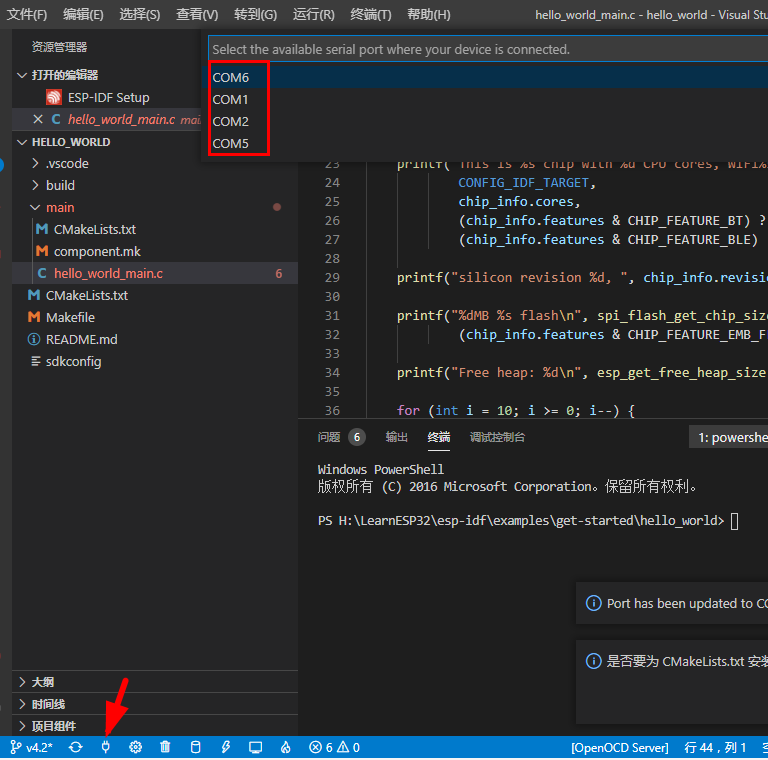This screenshot has width=768, height=760.
Task: Select hello_world_main.c in the file tree
Action: 155,273
